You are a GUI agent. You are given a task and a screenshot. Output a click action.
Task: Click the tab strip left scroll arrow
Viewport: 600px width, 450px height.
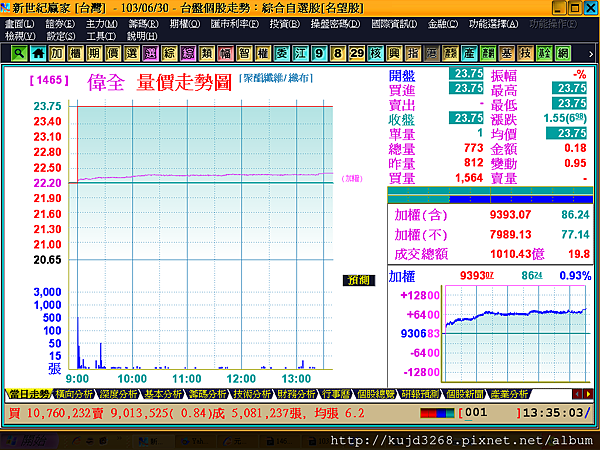(x=577, y=394)
